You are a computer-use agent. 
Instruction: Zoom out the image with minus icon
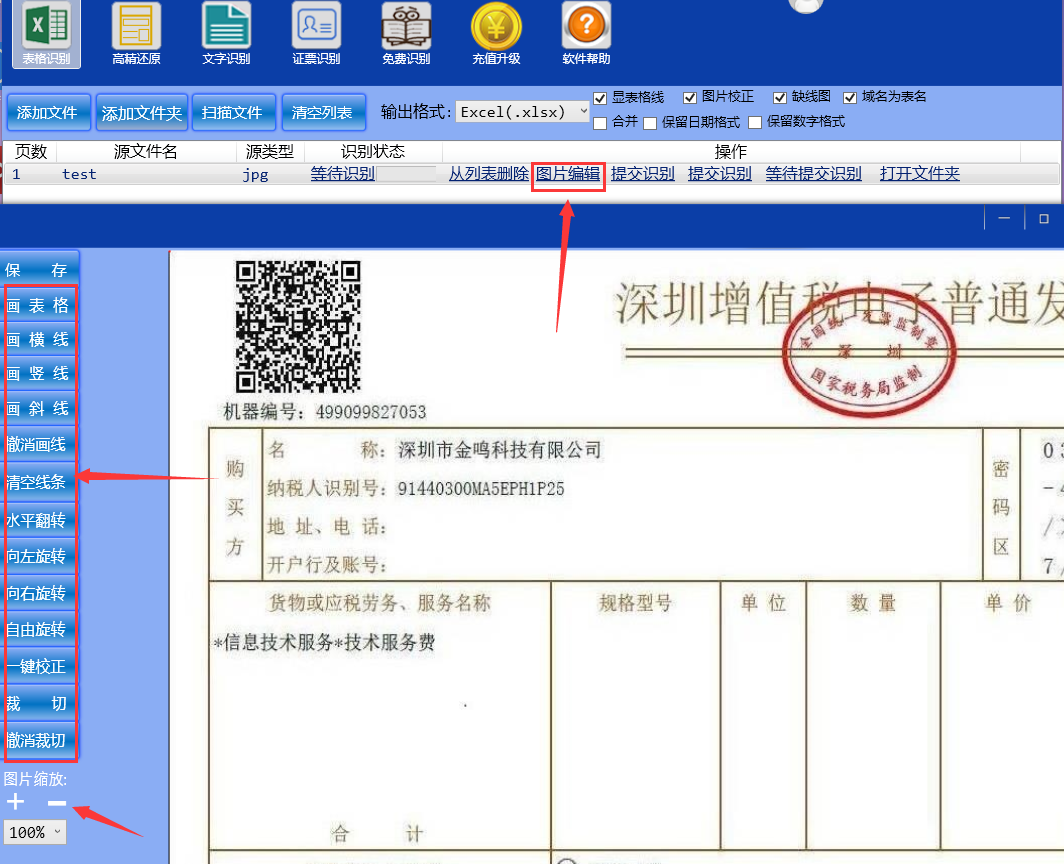[x=57, y=803]
